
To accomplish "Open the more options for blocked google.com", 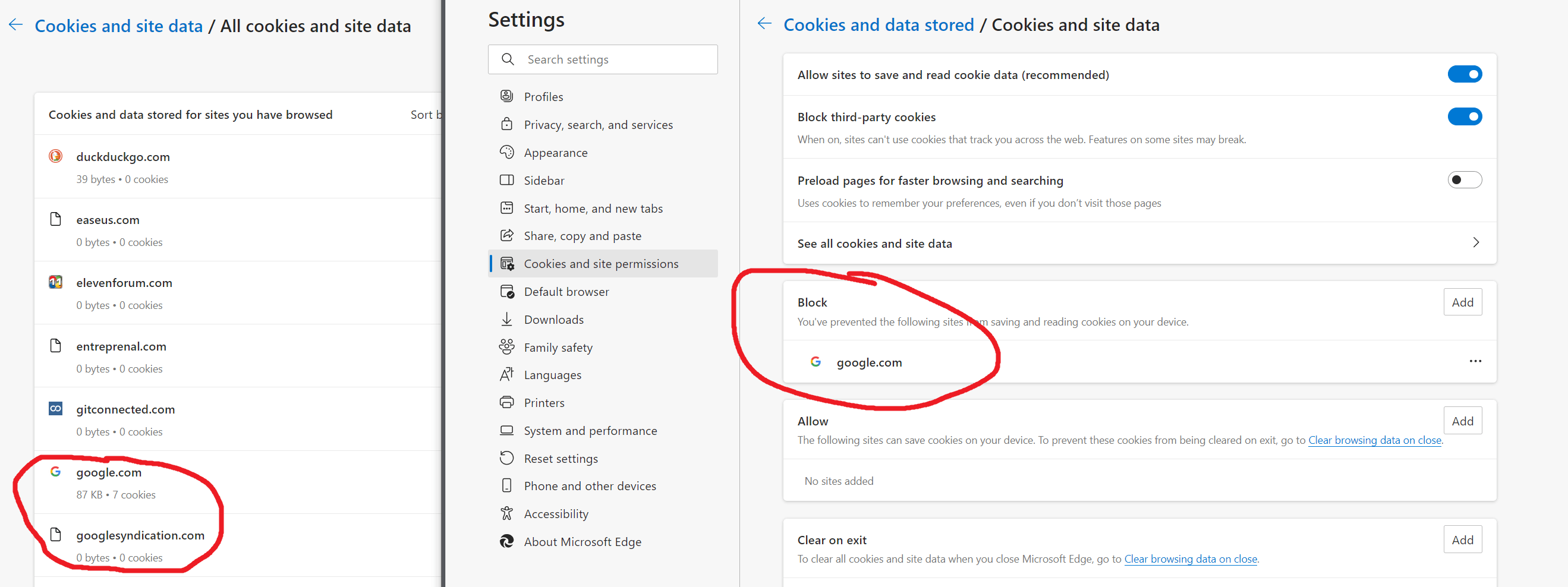I will tap(1475, 361).
